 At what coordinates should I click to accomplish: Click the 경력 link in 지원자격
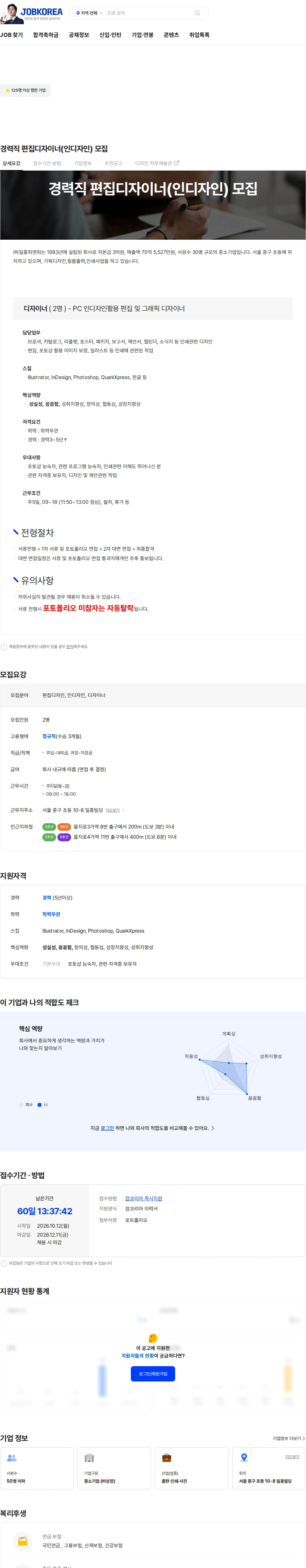click(47, 897)
